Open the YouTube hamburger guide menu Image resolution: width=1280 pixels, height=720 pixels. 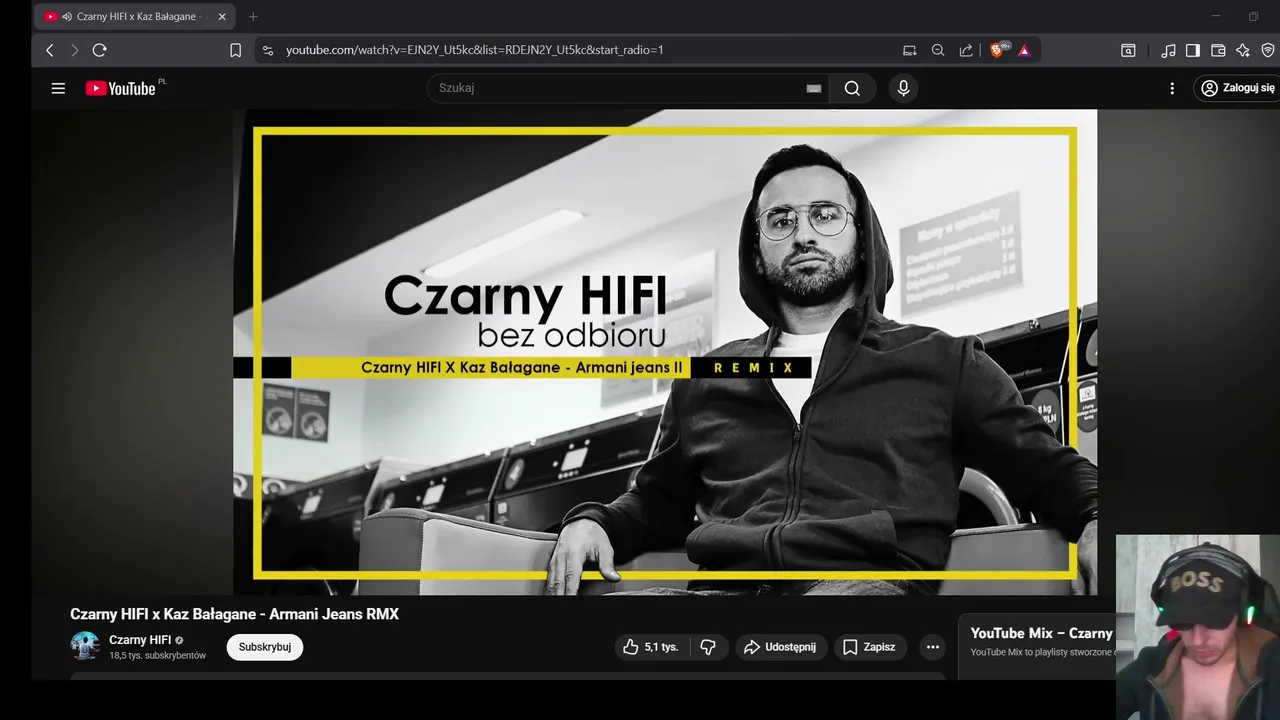(x=58, y=88)
